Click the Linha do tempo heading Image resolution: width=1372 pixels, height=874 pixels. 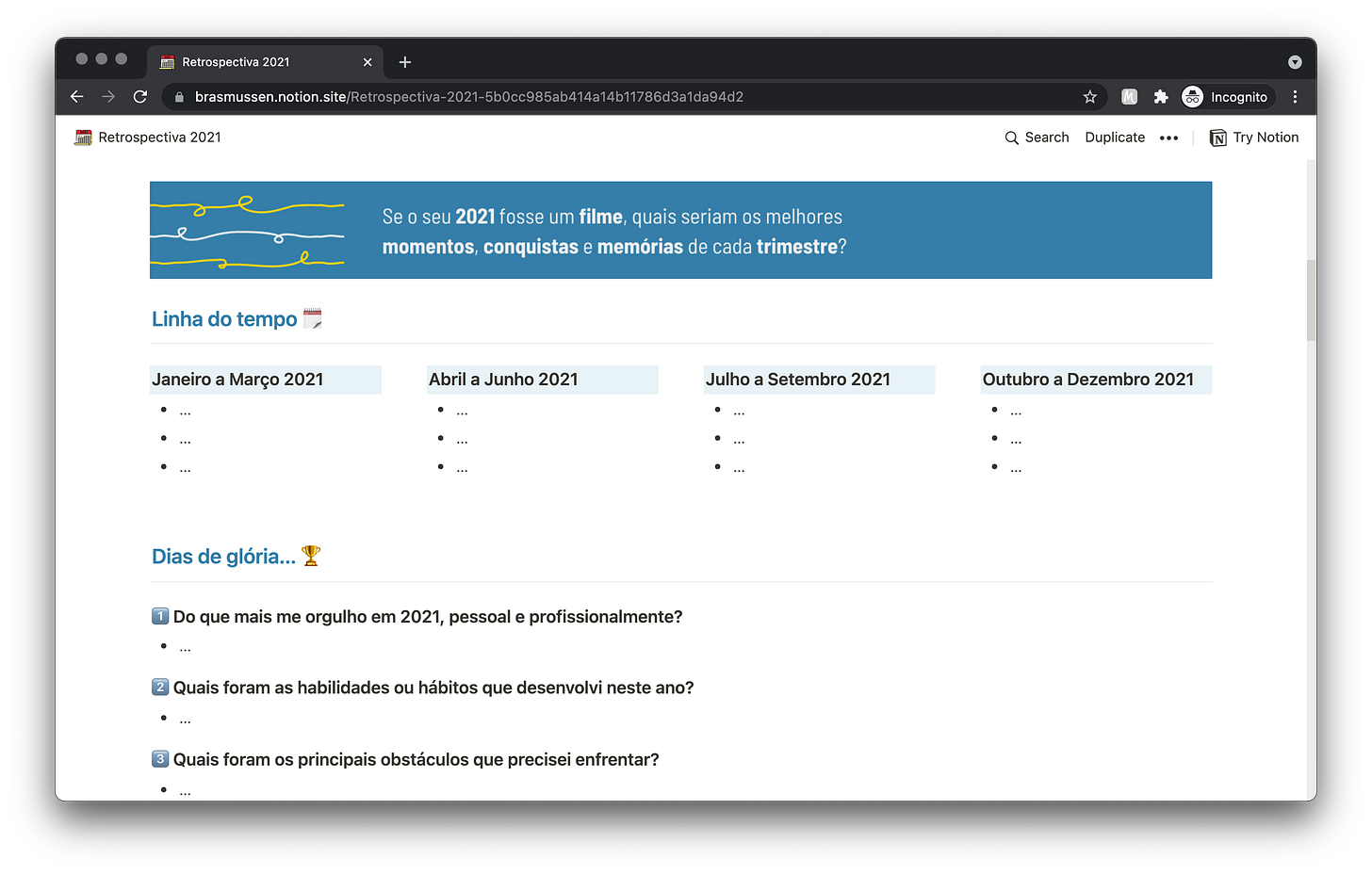coord(224,319)
